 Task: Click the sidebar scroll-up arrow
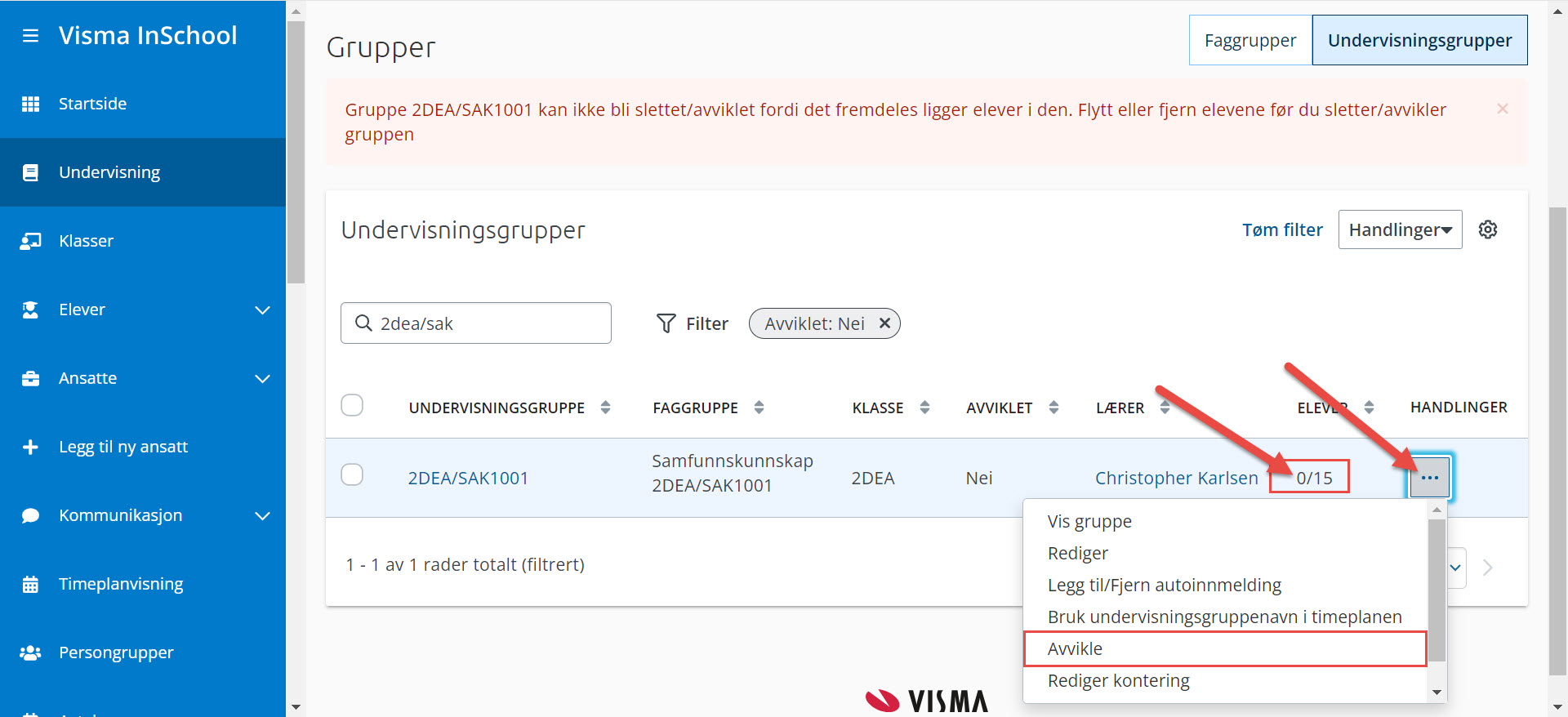[x=296, y=11]
